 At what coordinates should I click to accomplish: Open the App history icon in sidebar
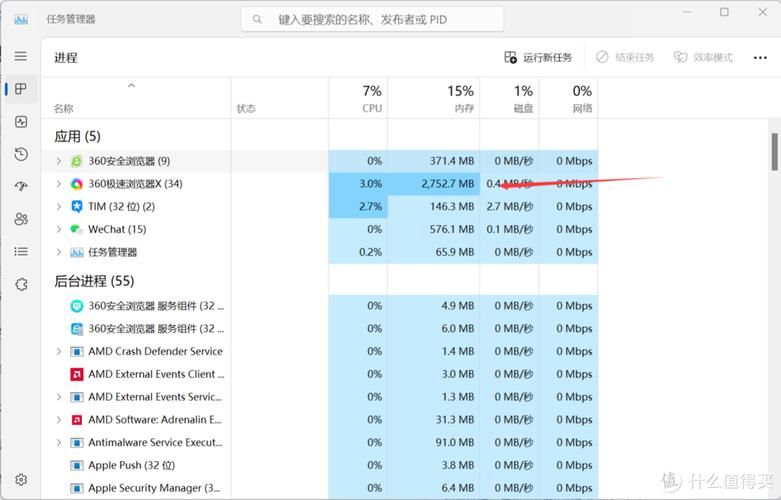pyautogui.click(x=21, y=154)
